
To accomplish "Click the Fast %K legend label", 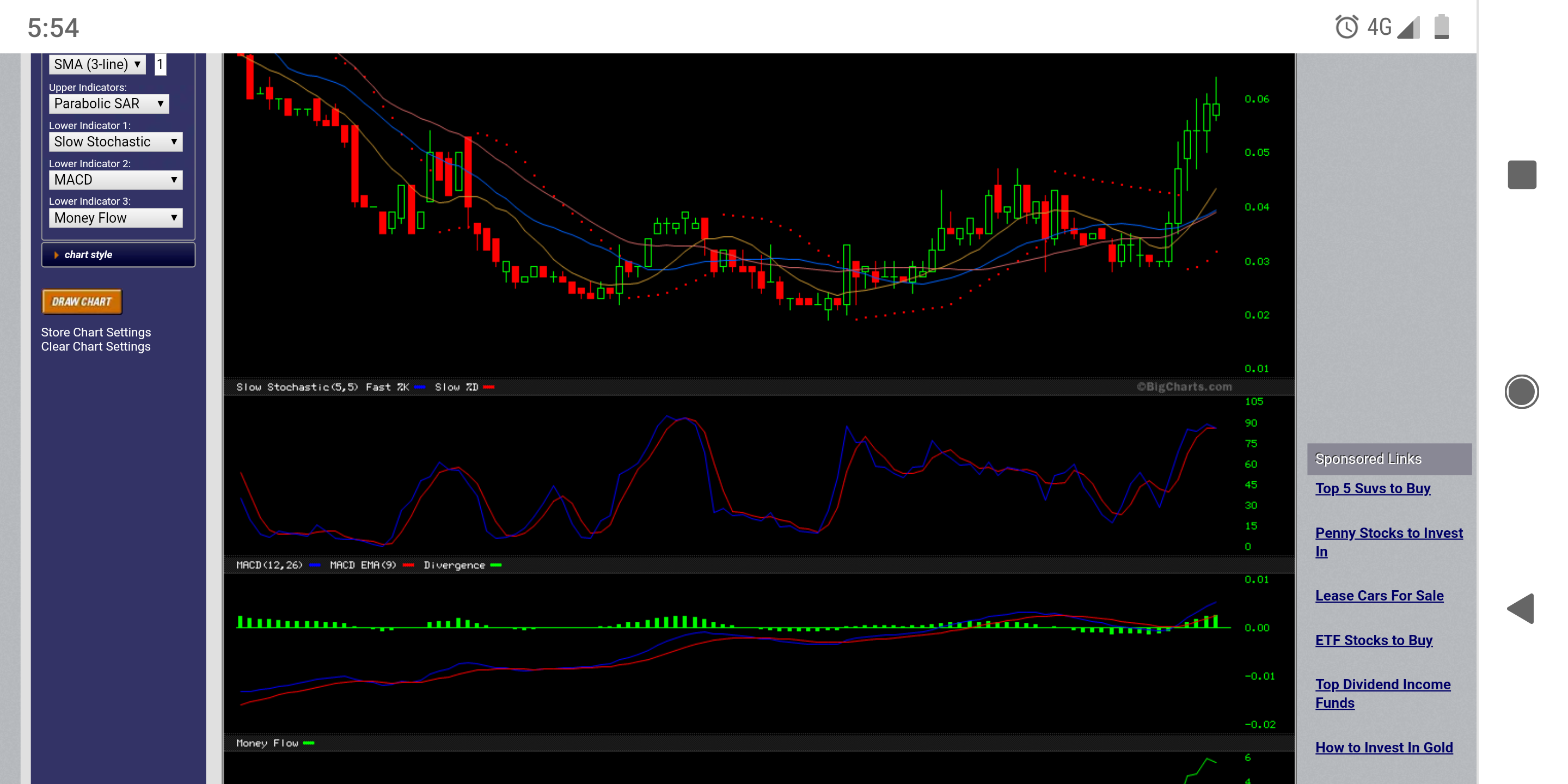I will pyautogui.click(x=387, y=387).
